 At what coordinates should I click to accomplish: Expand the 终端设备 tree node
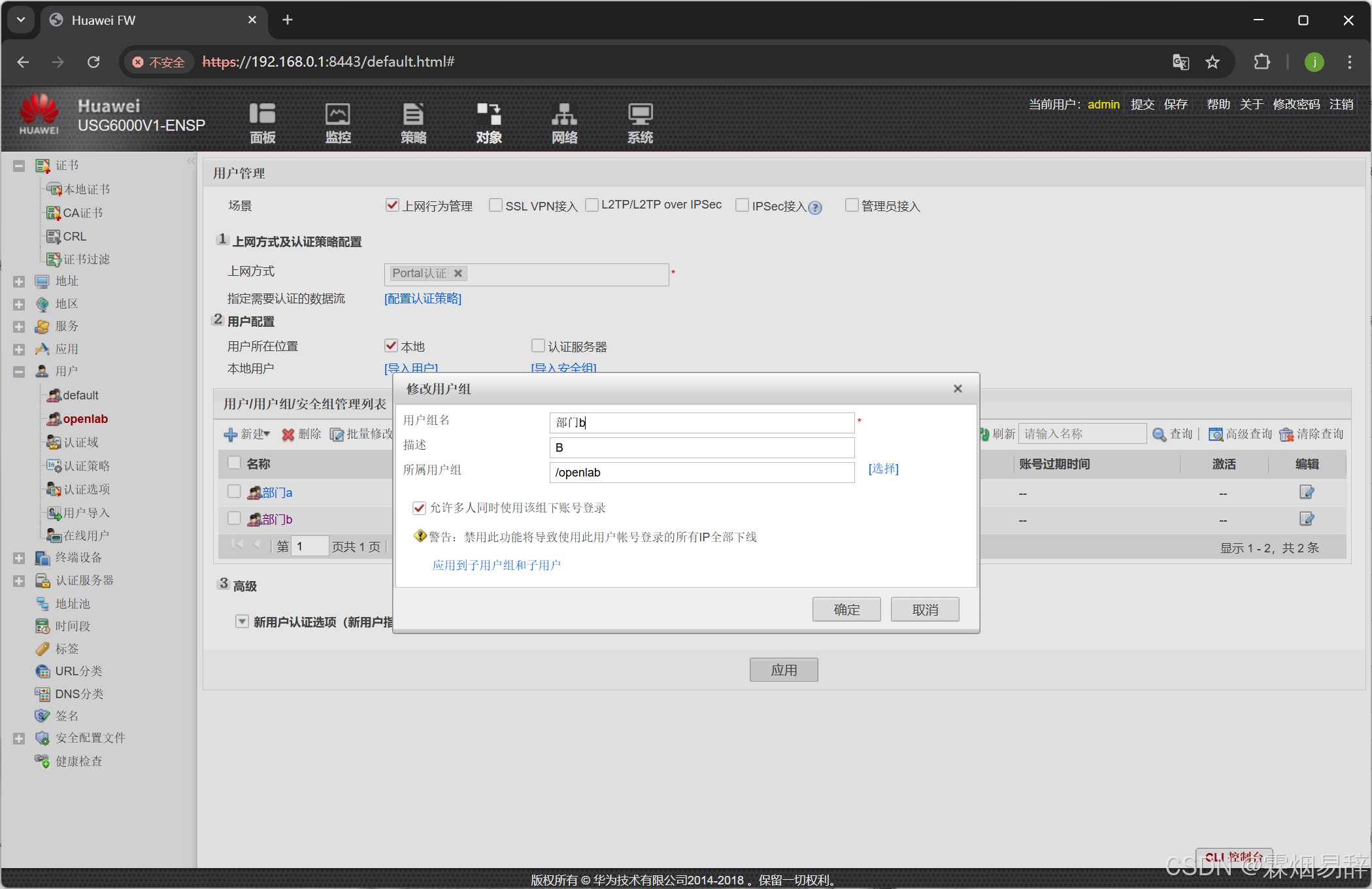click(x=19, y=558)
